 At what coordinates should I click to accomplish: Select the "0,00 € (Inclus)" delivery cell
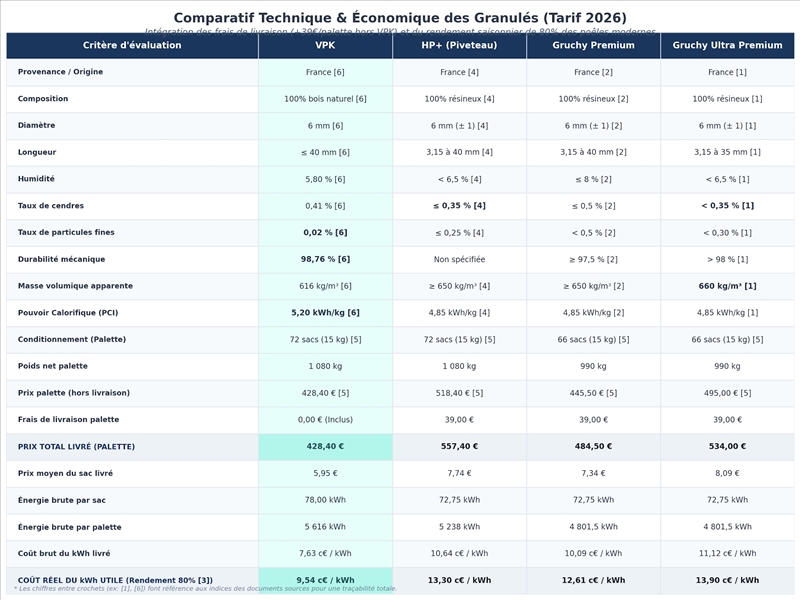point(325,419)
